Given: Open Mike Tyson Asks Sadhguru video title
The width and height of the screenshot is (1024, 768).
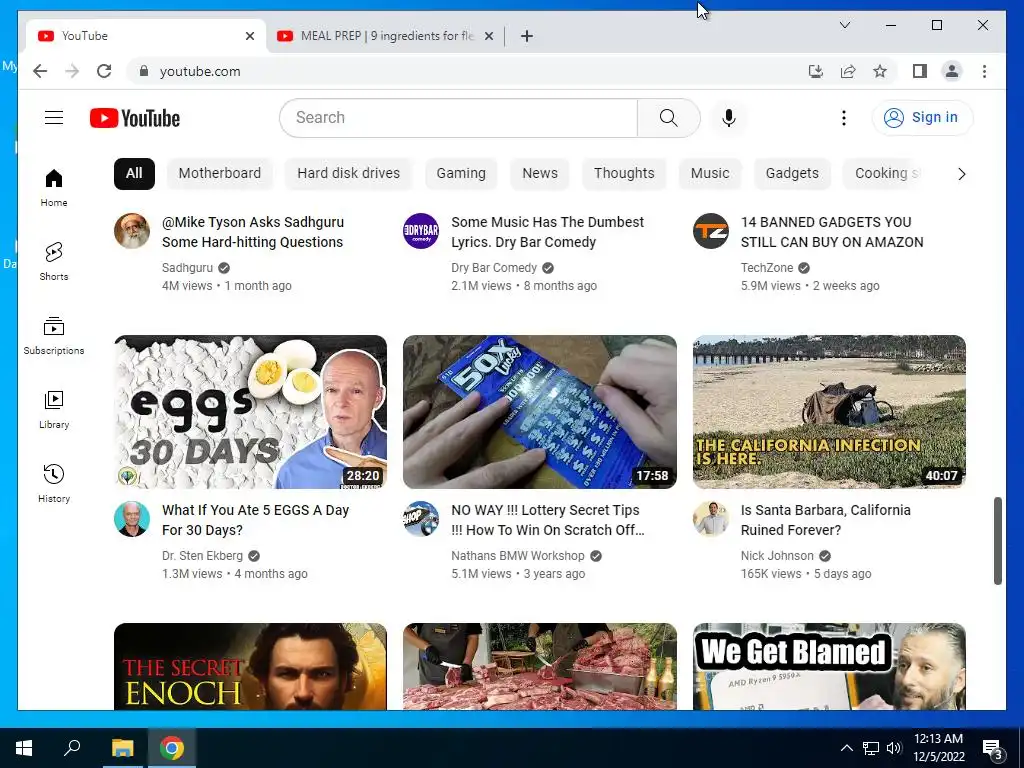Looking at the screenshot, I should click(253, 232).
